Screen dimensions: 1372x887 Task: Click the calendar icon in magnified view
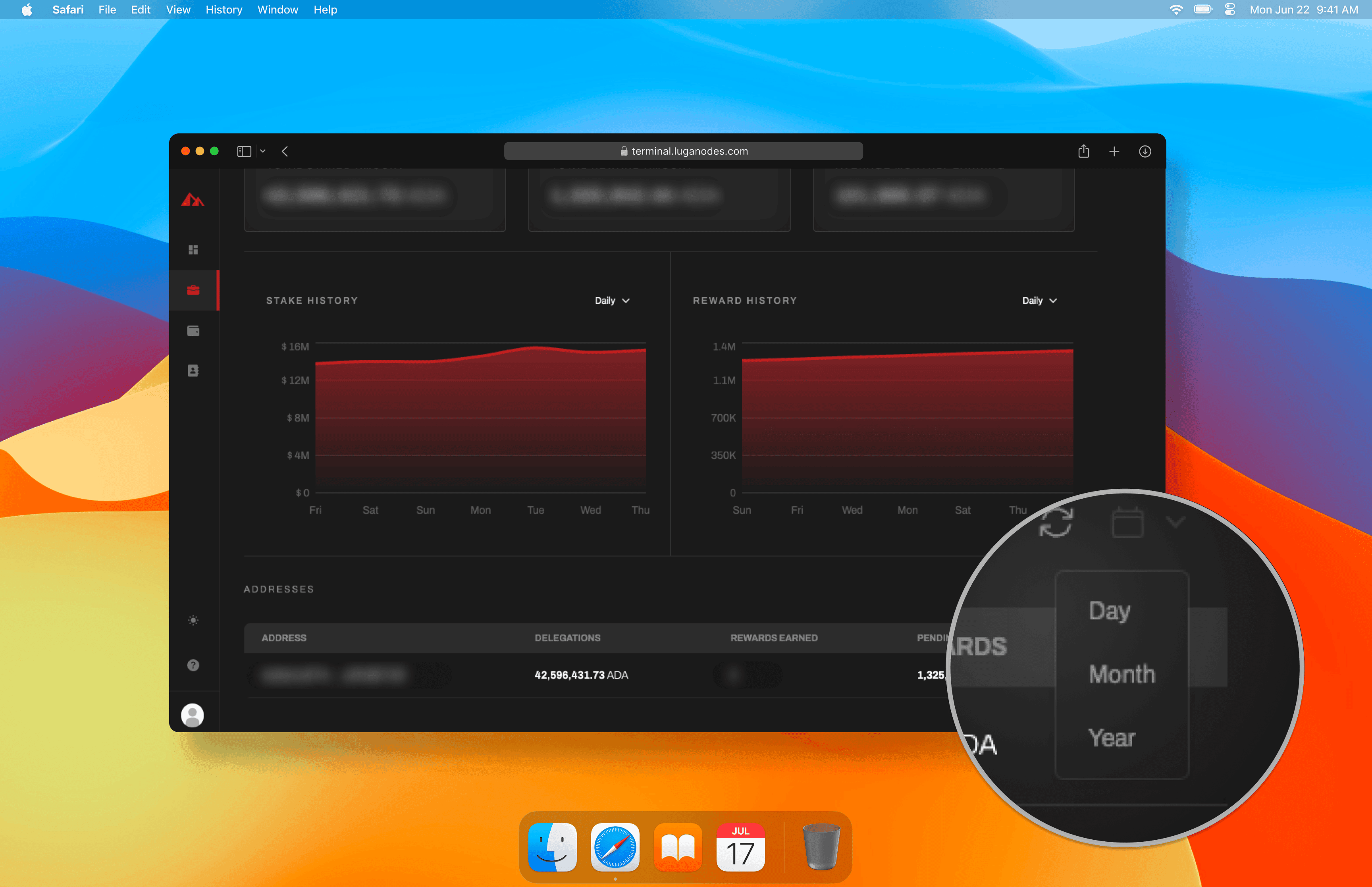click(1127, 522)
